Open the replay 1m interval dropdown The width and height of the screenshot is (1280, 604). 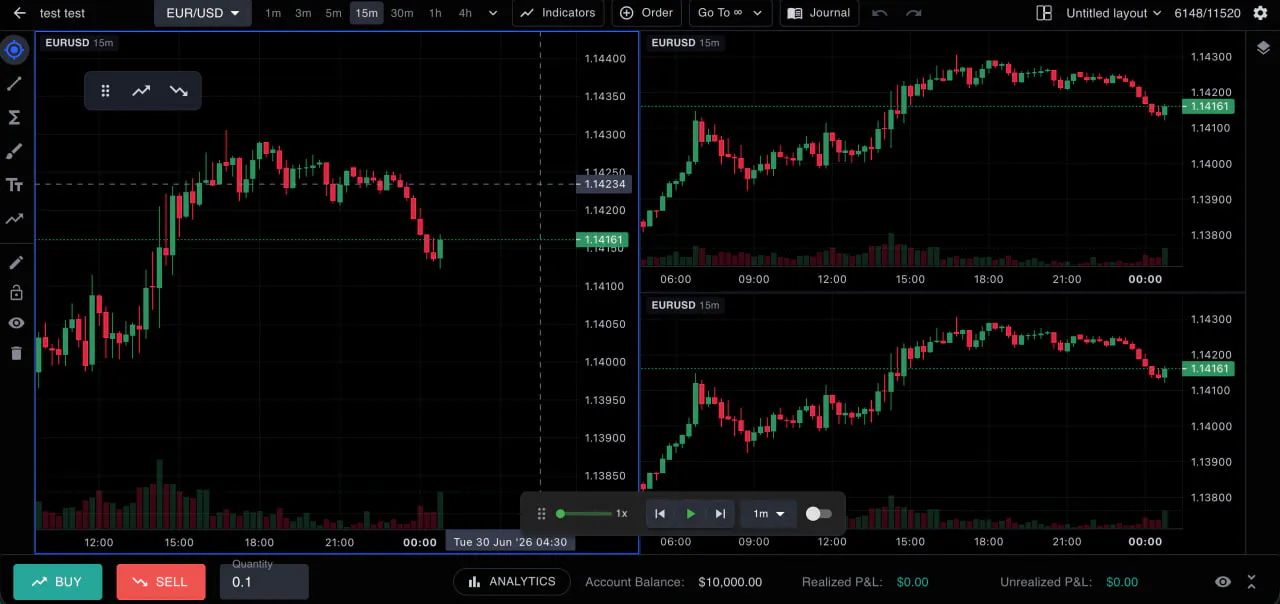point(768,514)
